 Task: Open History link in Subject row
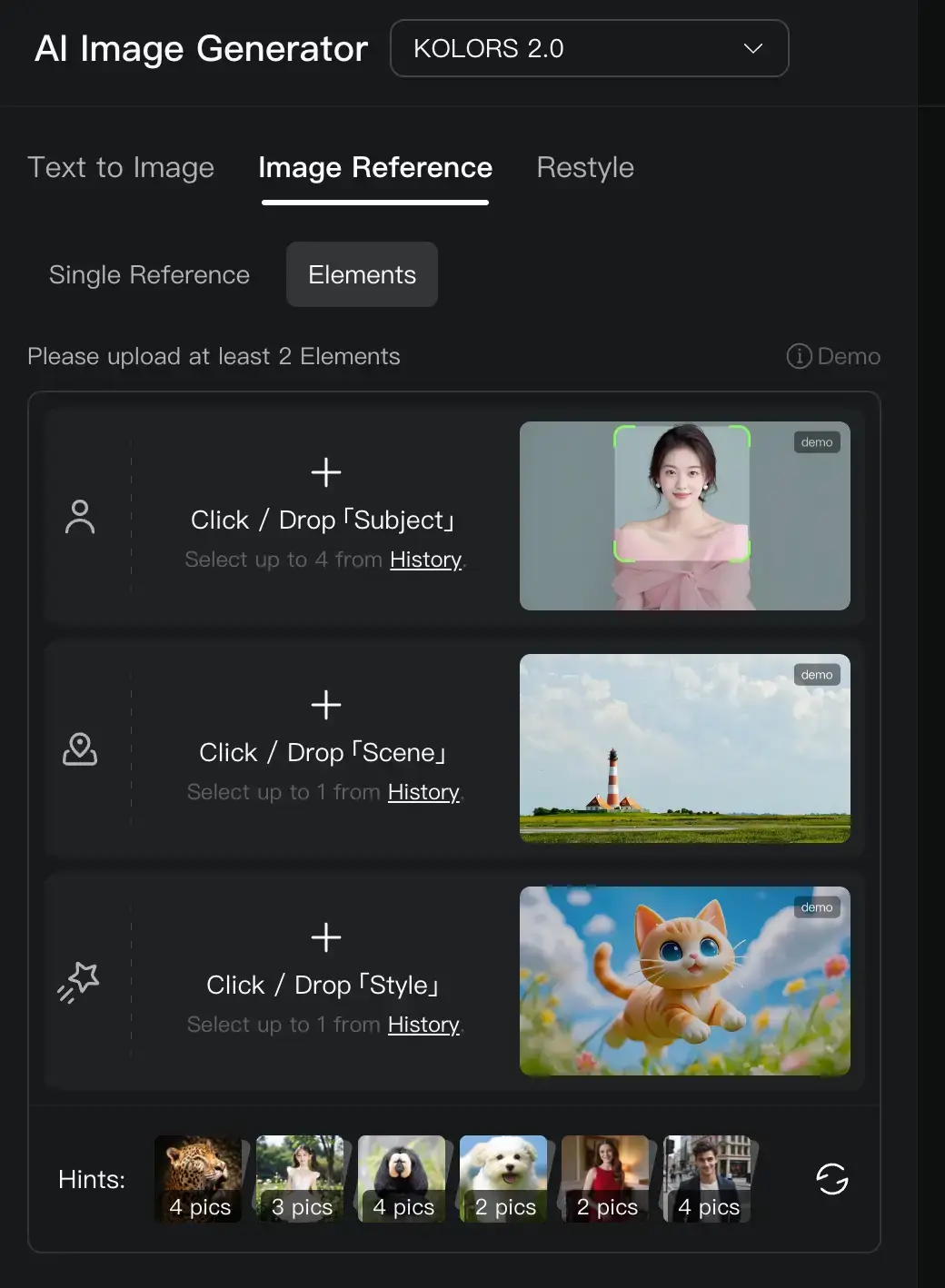(425, 560)
